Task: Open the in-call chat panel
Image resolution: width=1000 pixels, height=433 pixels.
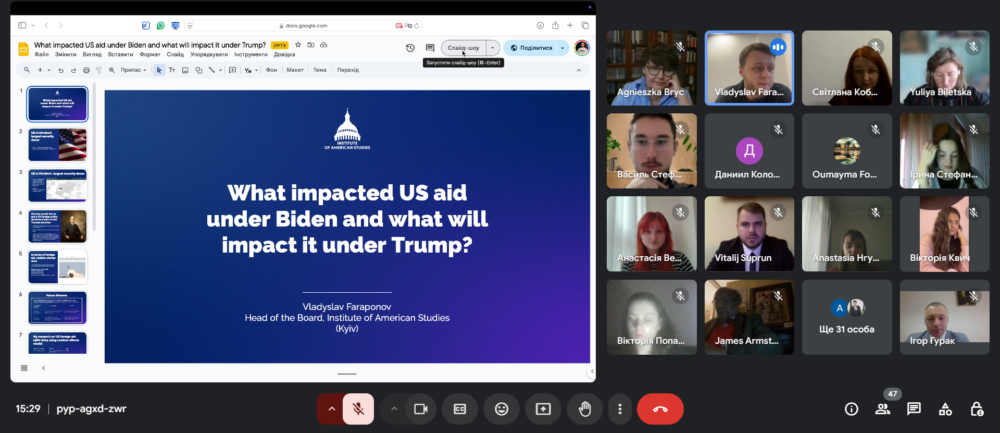Action: coord(914,409)
